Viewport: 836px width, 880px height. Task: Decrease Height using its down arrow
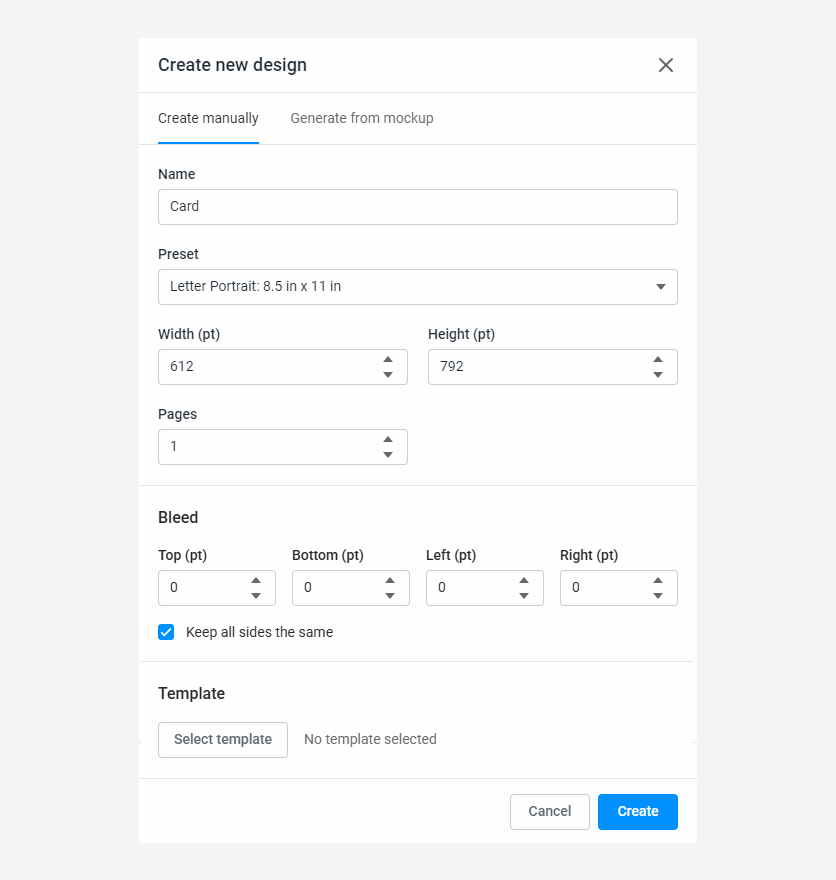coord(658,375)
